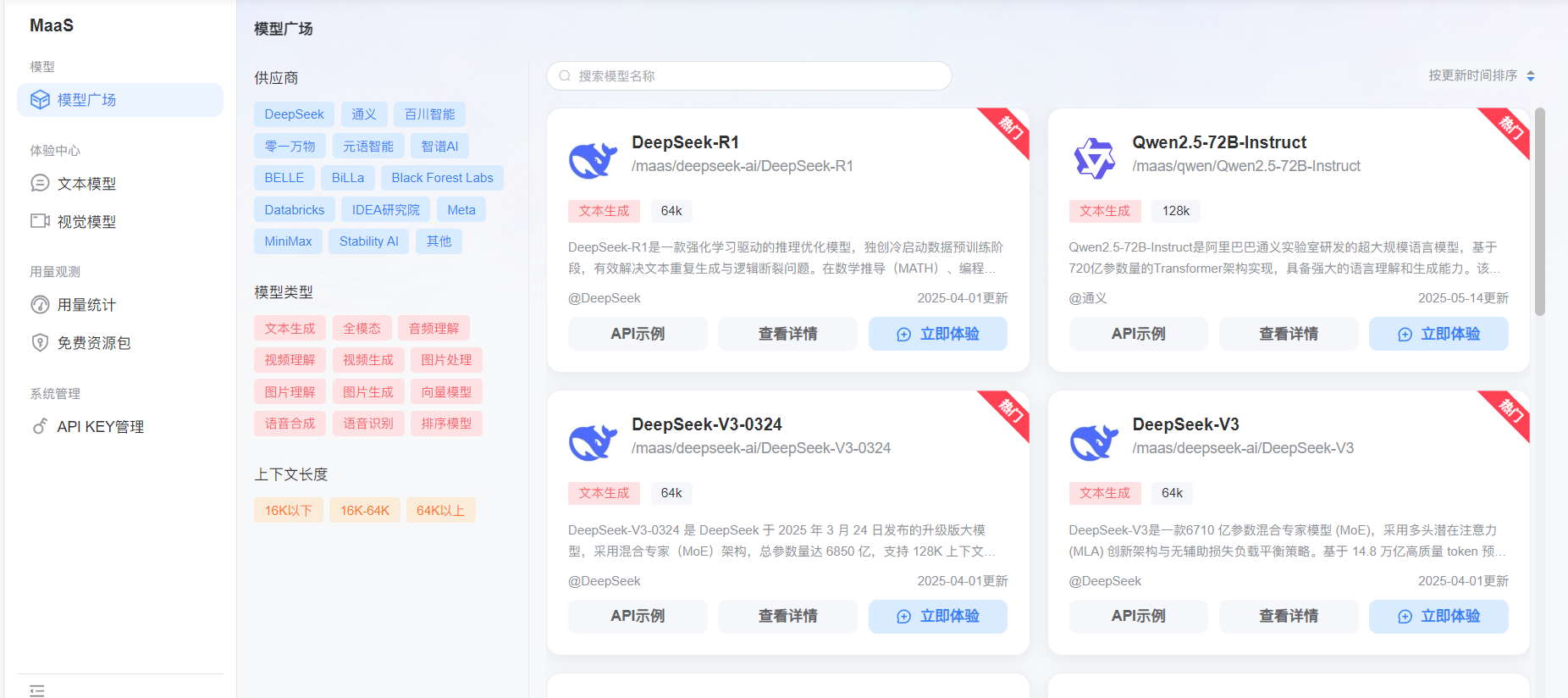Click the Qwen2.5-72B-Instruct logo icon

coord(1094,158)
